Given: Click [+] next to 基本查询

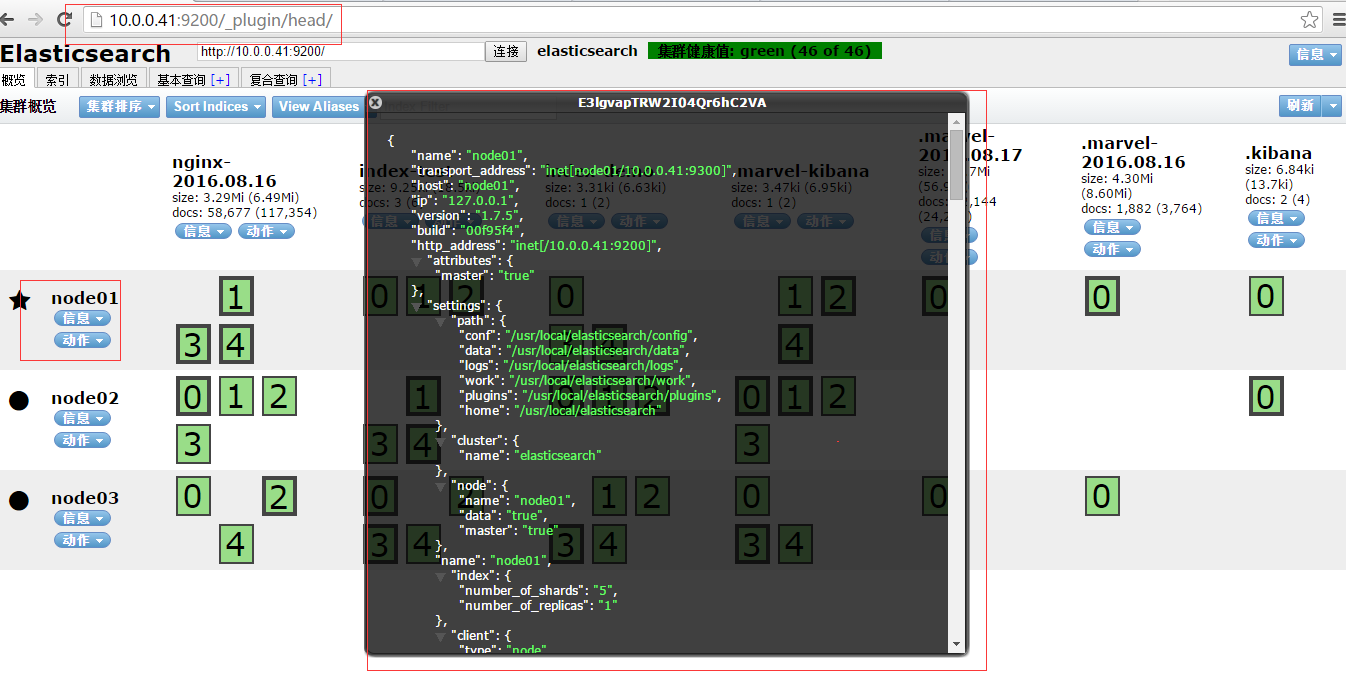Looking at the screenshot, I should point(220,80).
